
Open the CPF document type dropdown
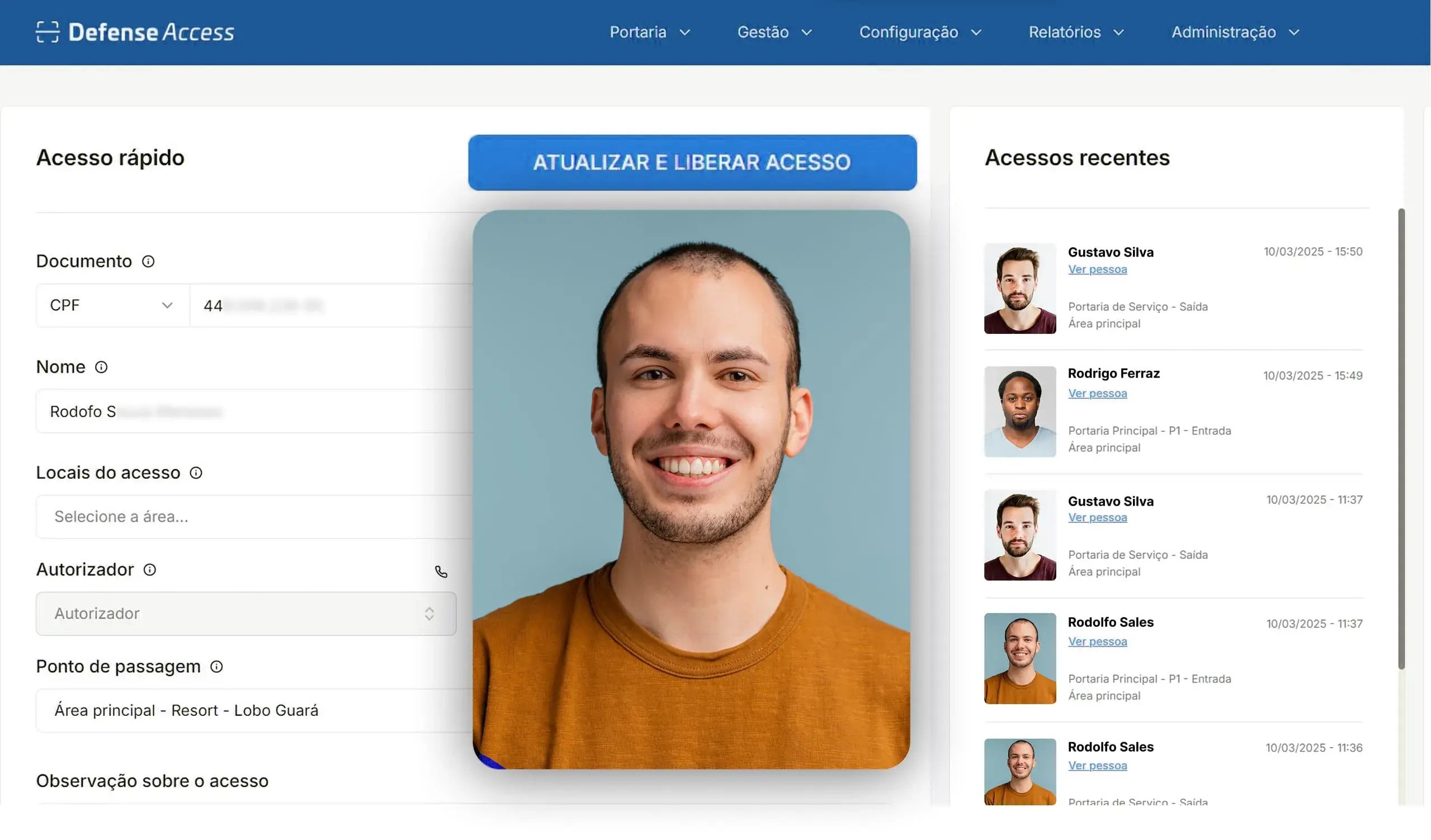tap(112, 305)
